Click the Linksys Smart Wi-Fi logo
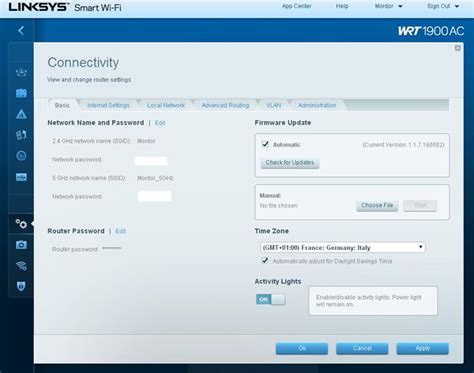This screenshot has width=474, height=373. tap(65, 7)
